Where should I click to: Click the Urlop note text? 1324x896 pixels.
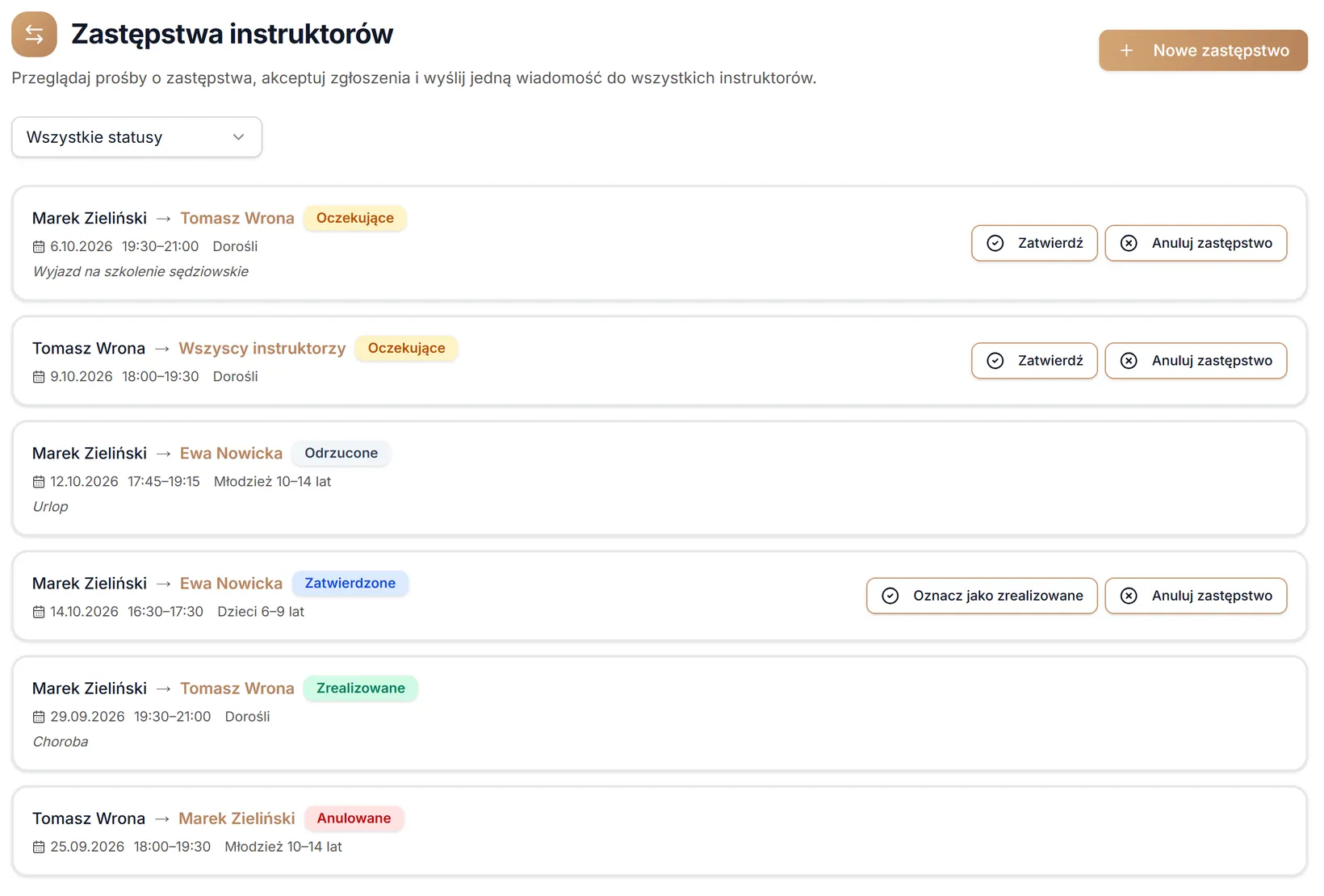[50, 507]
